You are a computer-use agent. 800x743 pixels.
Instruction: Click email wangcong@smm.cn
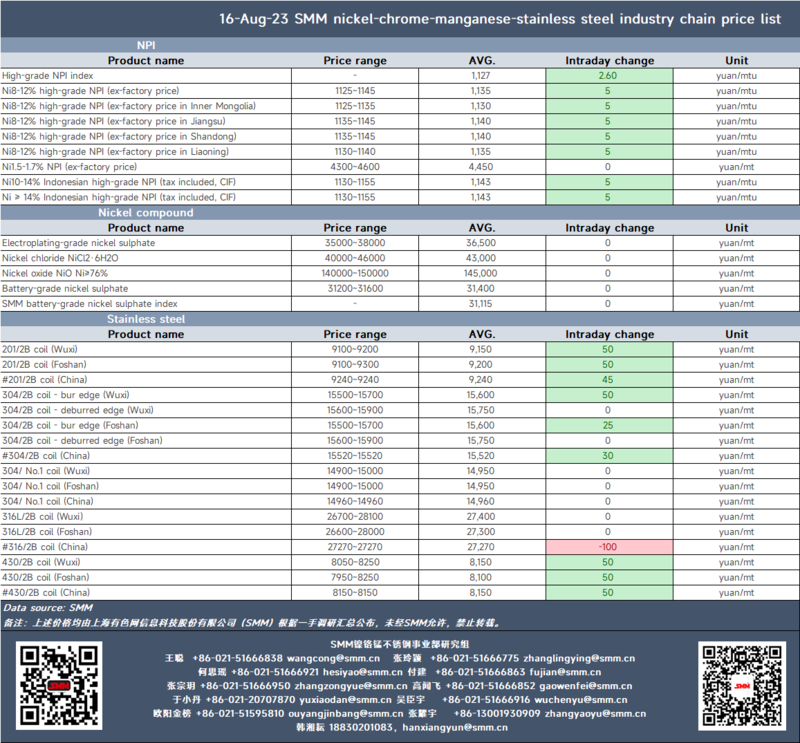(333, 658)
